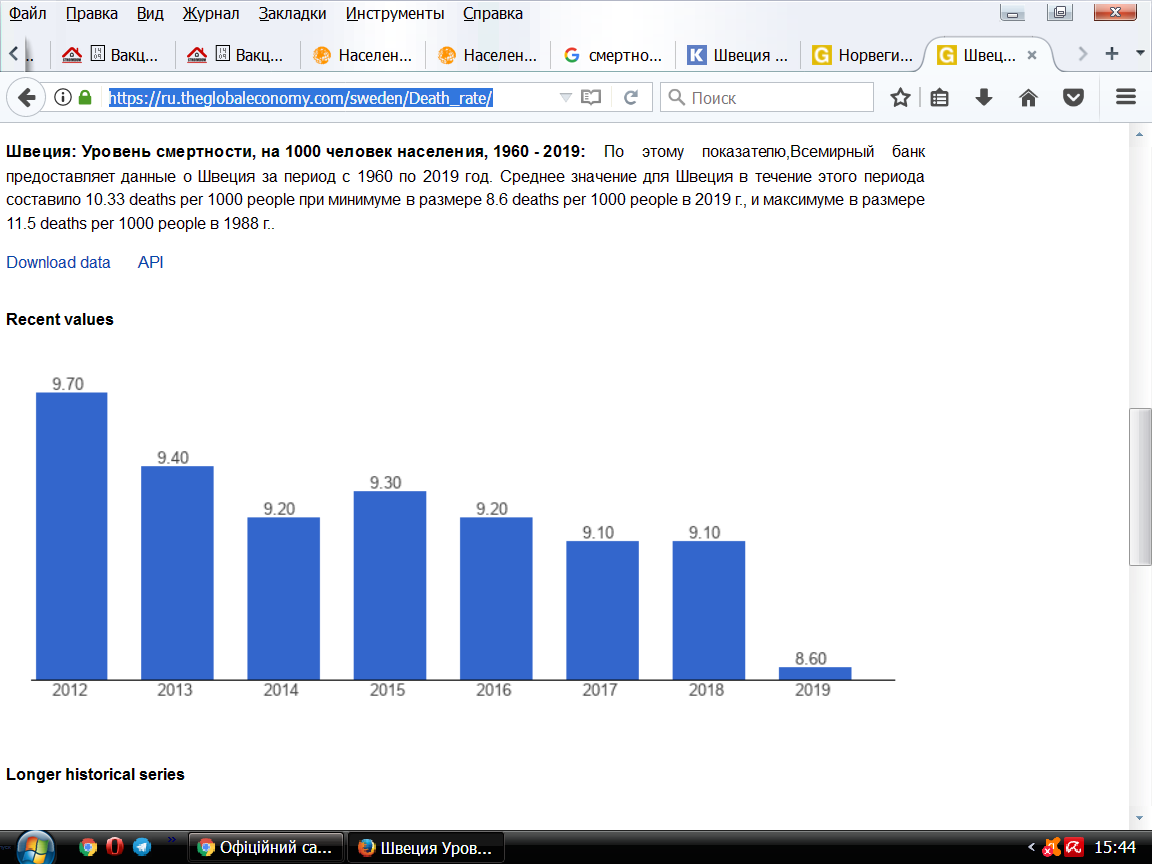The width and height of the screenshot is (1152, 864).
Task: Go to the home page icon
Action: 1029,98
